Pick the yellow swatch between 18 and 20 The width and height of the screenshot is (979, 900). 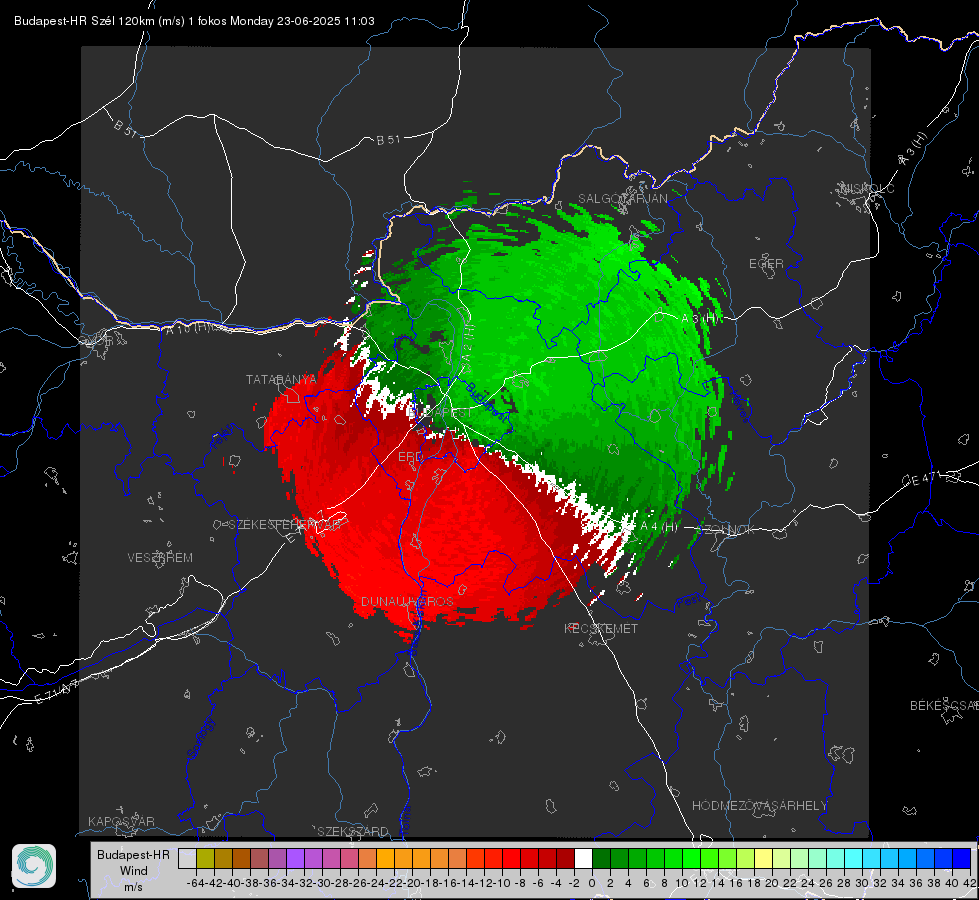(x=764, y=858)
